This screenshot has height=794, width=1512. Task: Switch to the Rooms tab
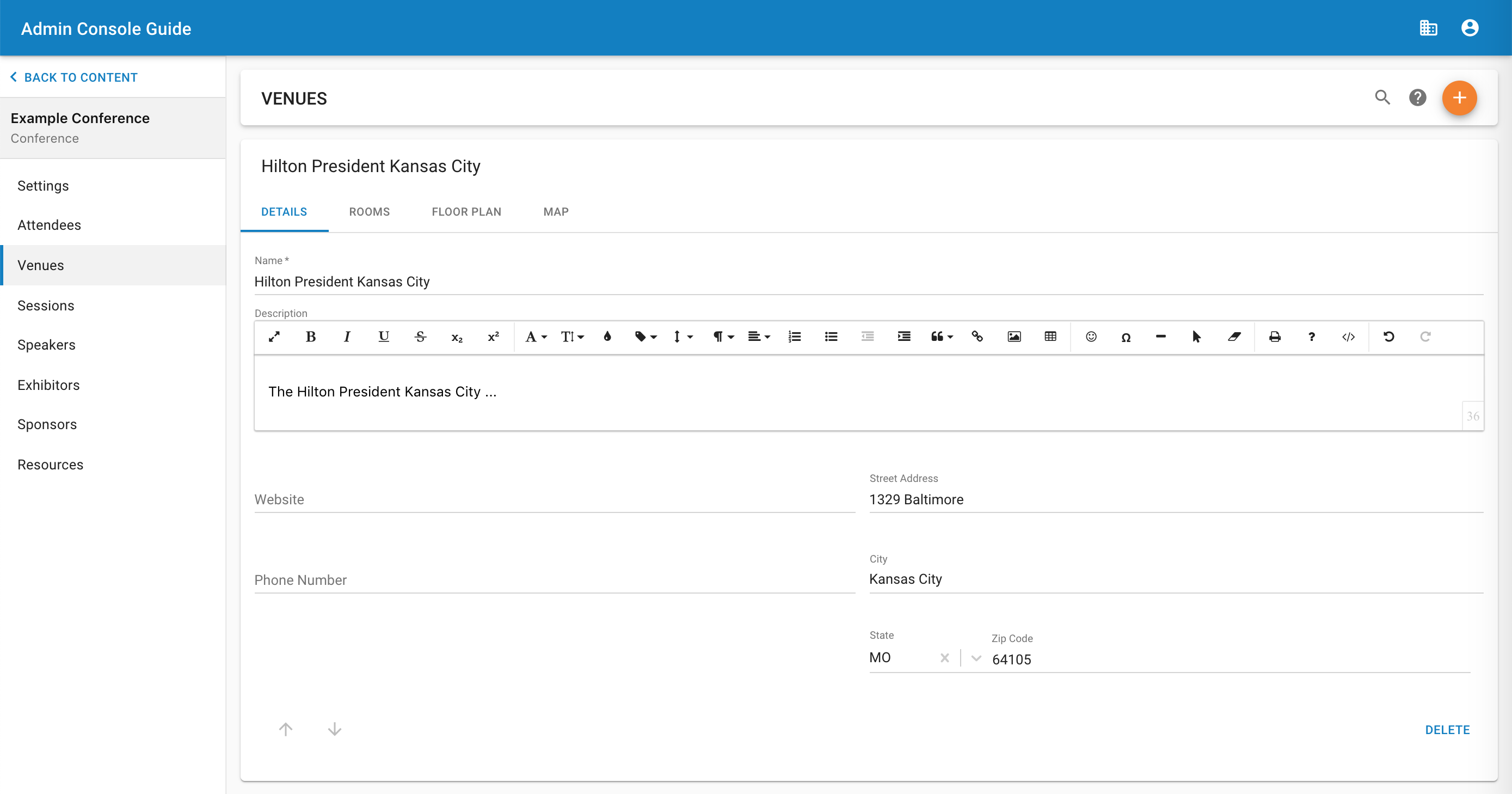pyautogui.click(x=369, y=212)
